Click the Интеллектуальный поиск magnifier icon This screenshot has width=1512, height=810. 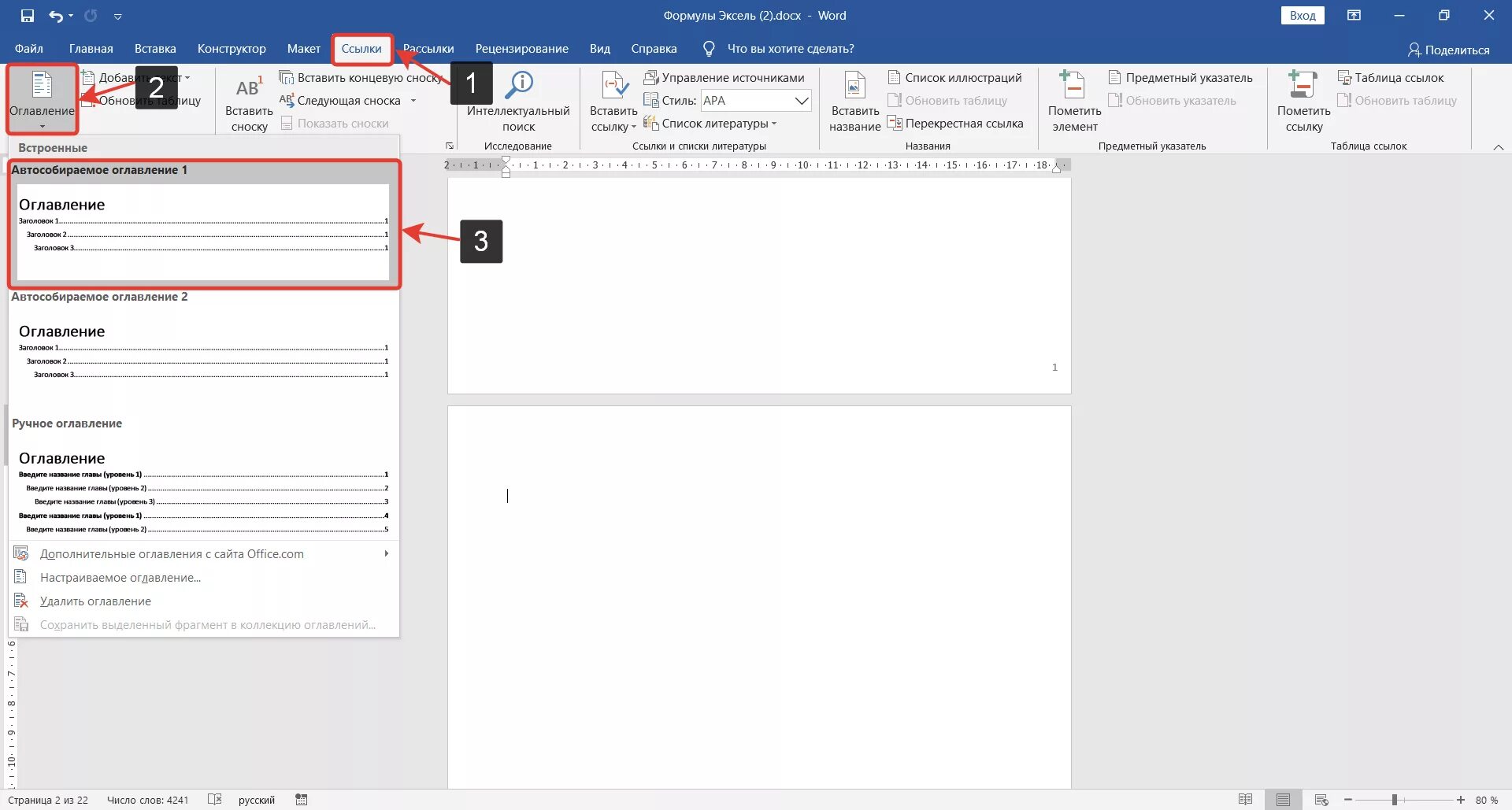519,85
